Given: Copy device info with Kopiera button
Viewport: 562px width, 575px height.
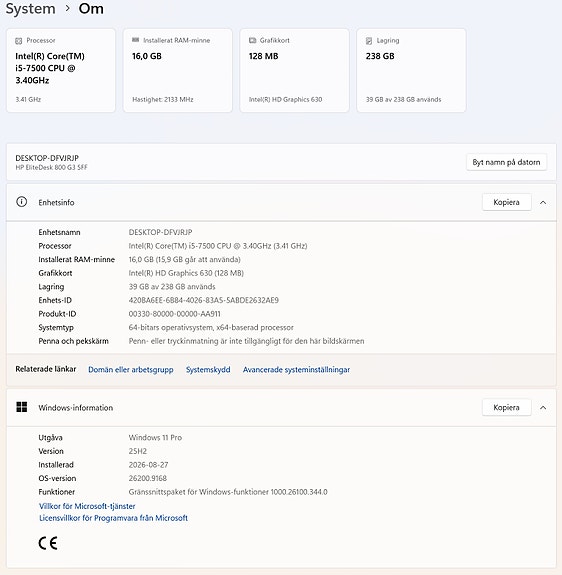Looking at the screenshot, I should coord(506,202).
